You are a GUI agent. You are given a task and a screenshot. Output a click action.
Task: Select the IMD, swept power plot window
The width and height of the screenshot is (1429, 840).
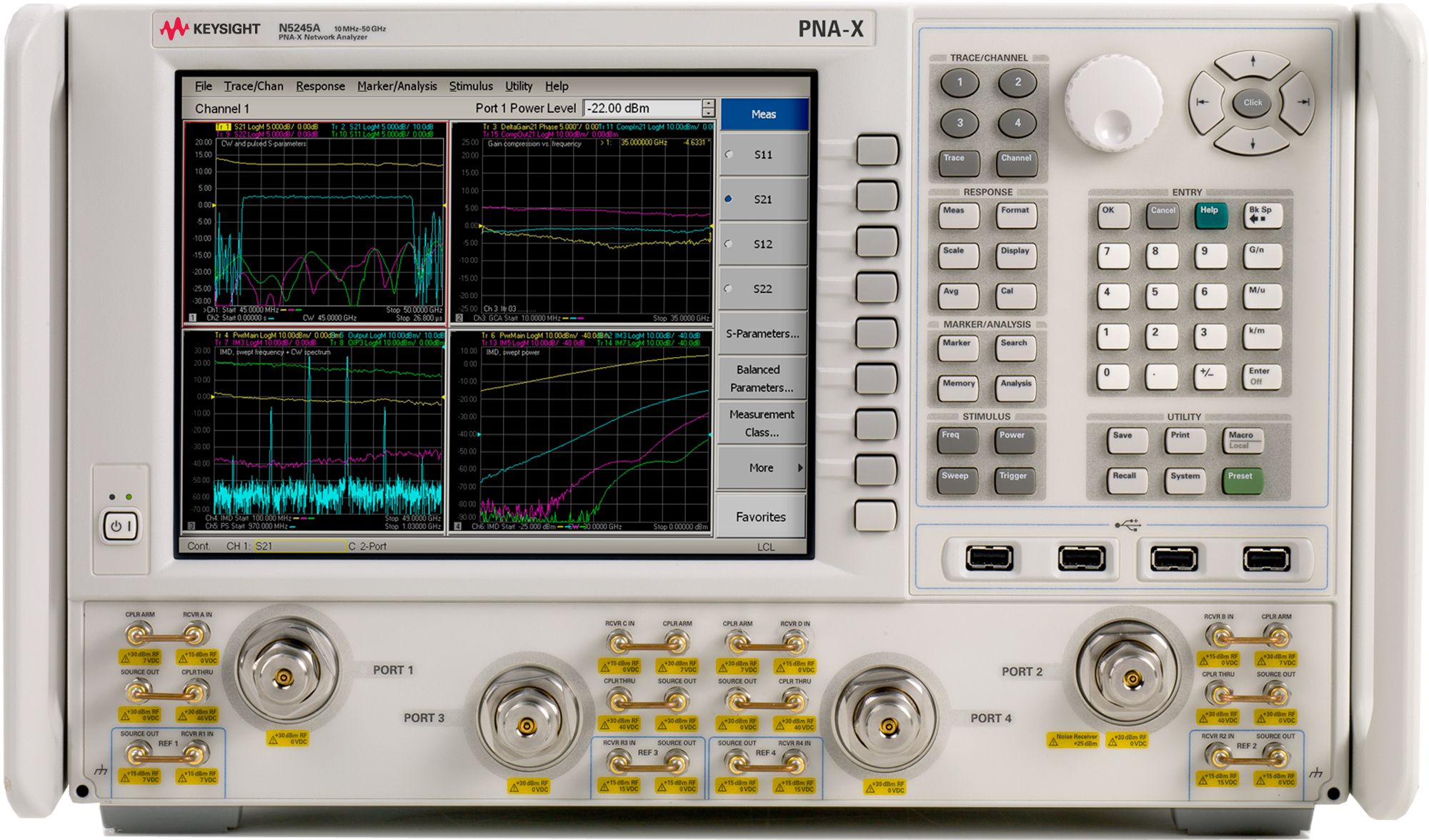point(582,432)
